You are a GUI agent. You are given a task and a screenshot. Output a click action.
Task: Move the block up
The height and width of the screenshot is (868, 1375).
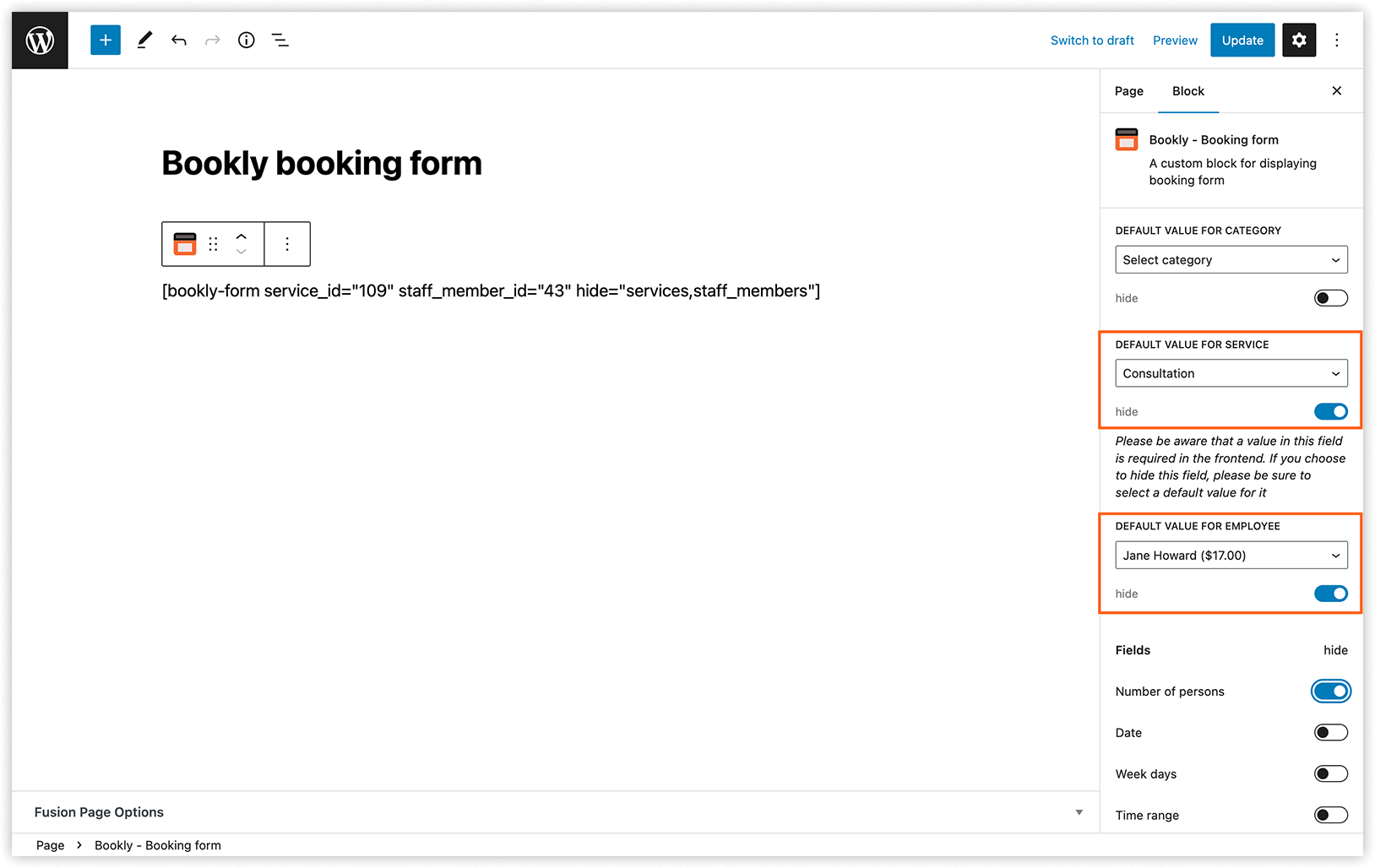click(242, 236)
